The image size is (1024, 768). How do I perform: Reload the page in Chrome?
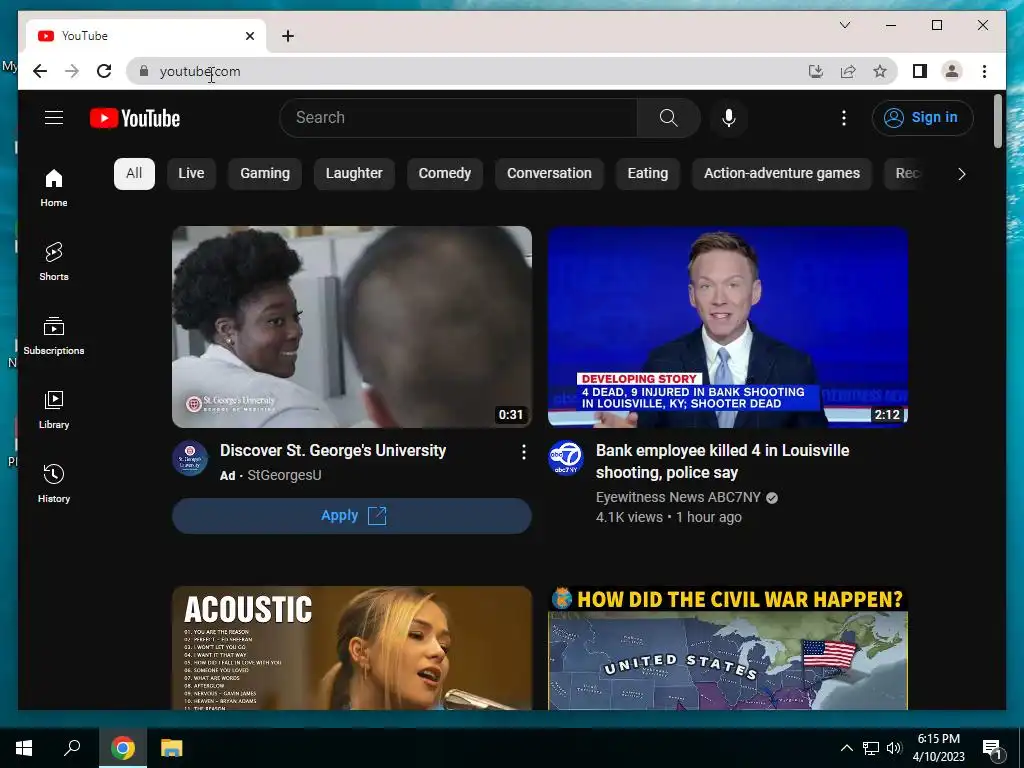[x=104, y=71]
